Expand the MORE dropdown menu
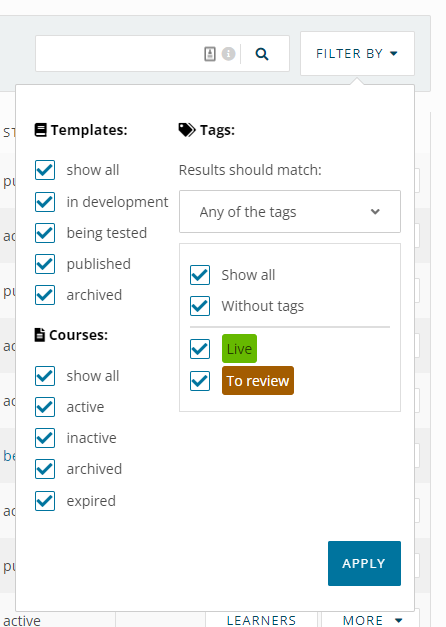Image resolution: width=446 pixels, height=627 pixels. (372, 620)
